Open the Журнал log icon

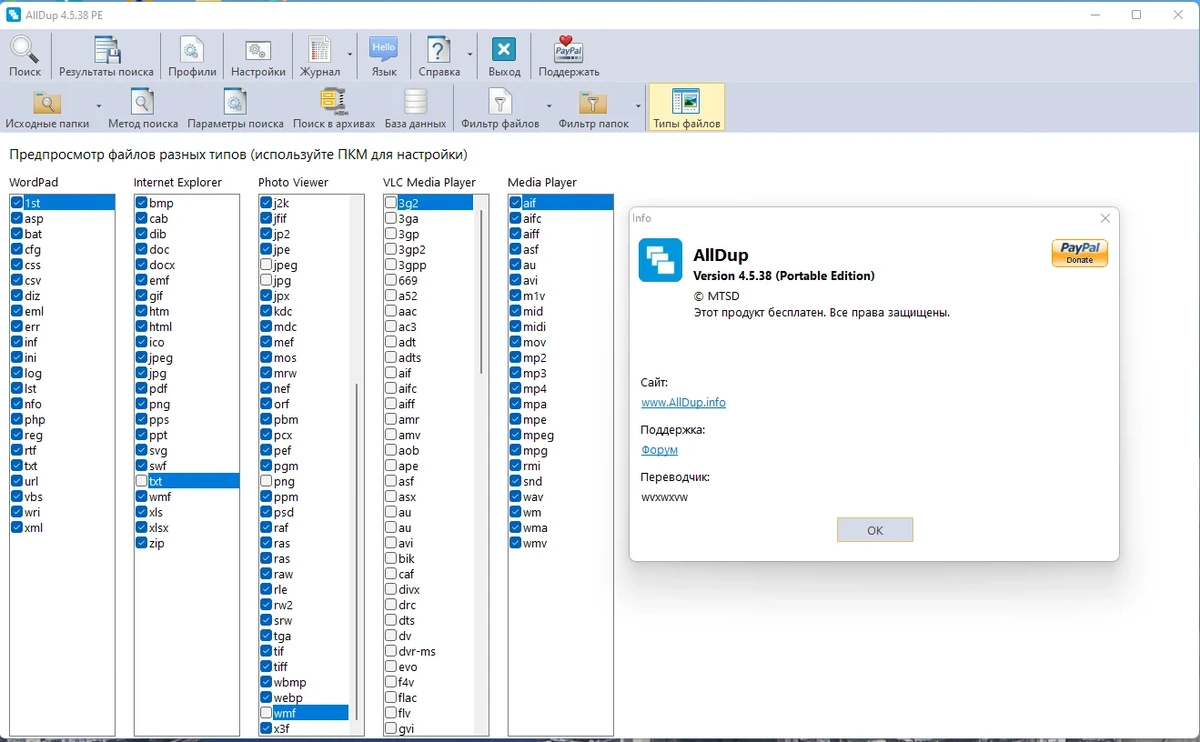point(320,57)
